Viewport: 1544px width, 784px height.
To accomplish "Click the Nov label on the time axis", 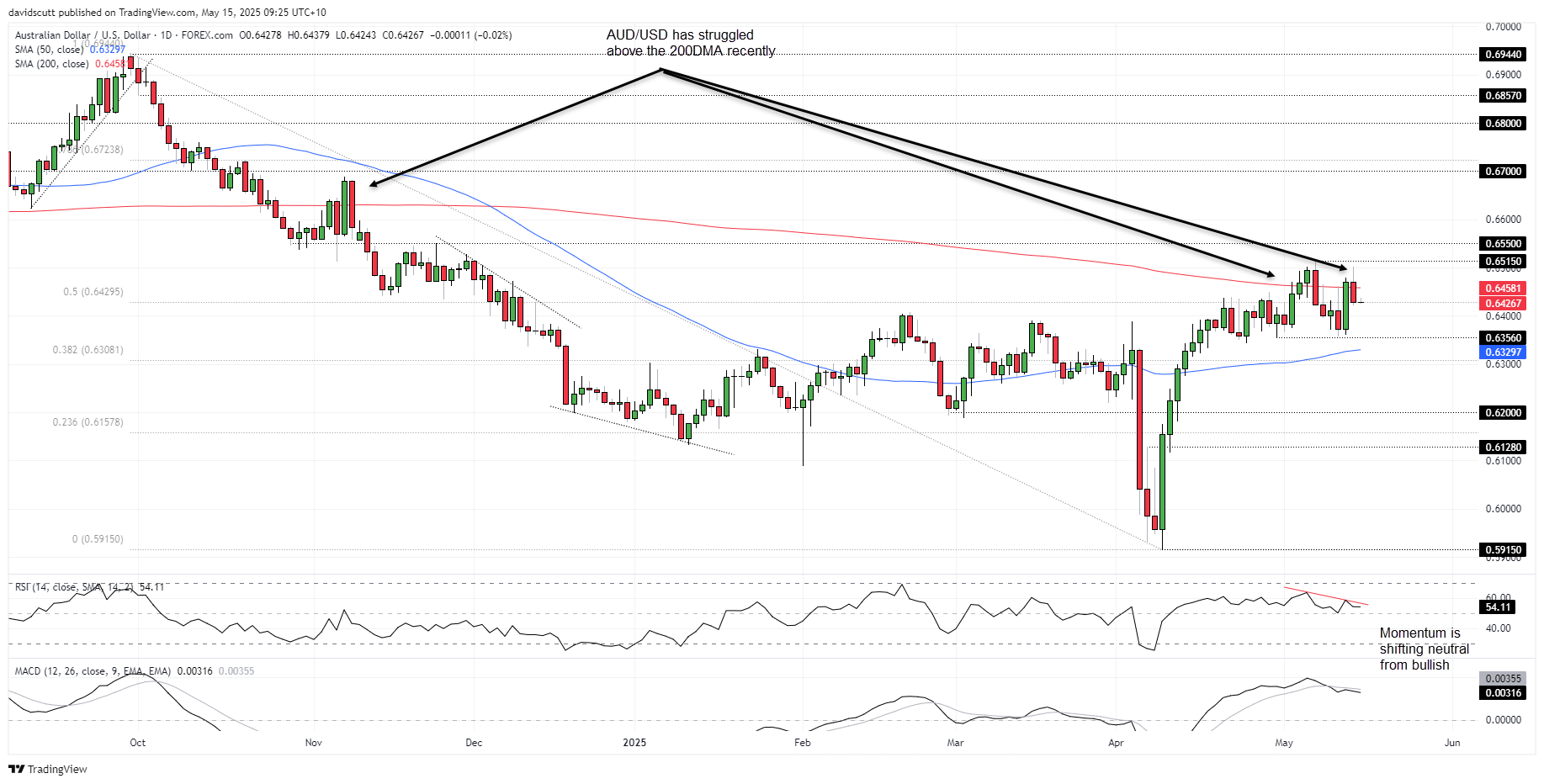I will [x=314, y=743].
